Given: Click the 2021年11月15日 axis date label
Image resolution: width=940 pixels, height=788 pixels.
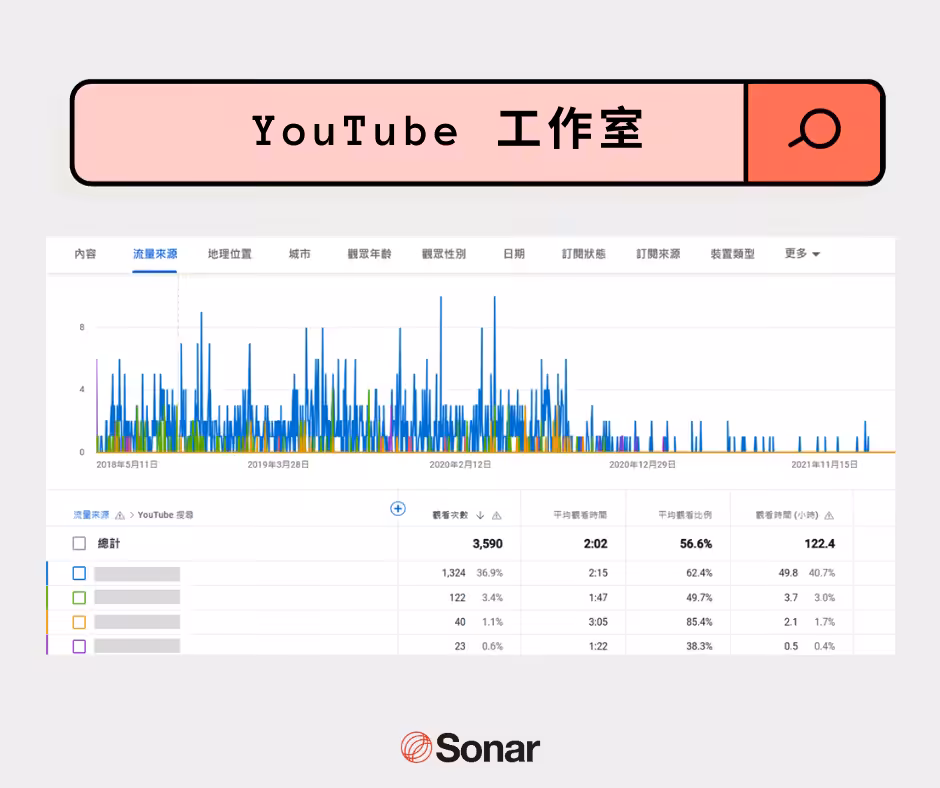Looking at the screenshot, I should point(824,465).
